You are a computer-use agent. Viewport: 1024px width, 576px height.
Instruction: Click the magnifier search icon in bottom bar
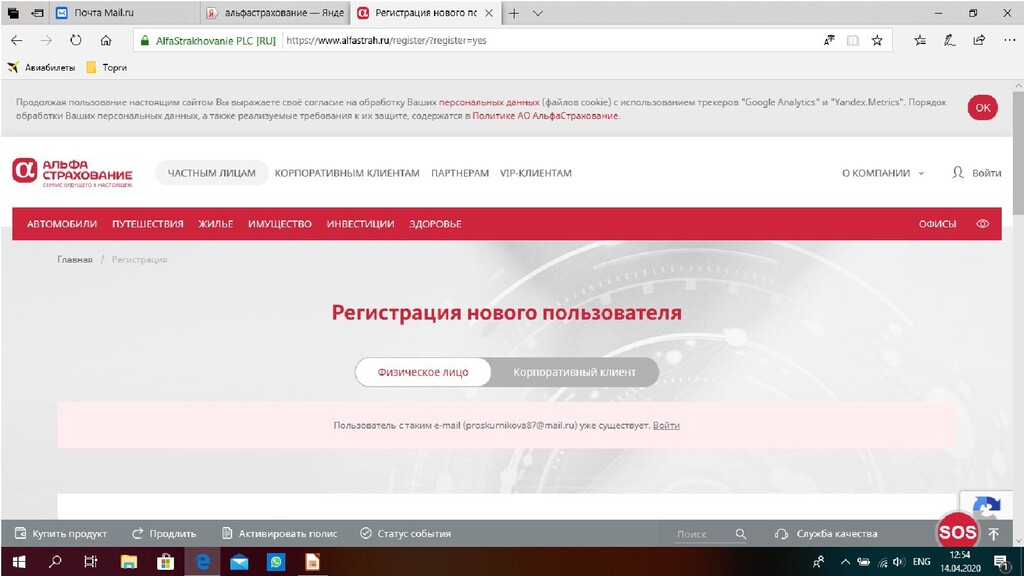[x=741, y=534]
